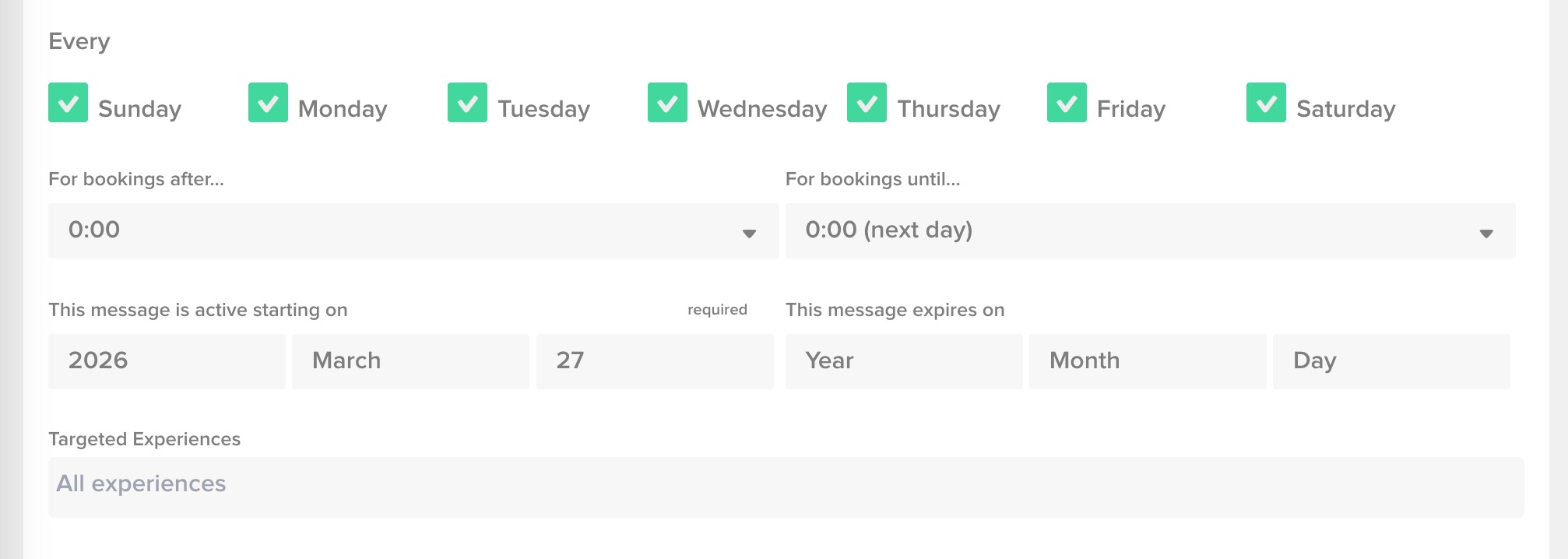Toggle the Wednesday checkbox
Image resolution: width=1568 pixels, height=559 pixels.
(x=667, y=103)
